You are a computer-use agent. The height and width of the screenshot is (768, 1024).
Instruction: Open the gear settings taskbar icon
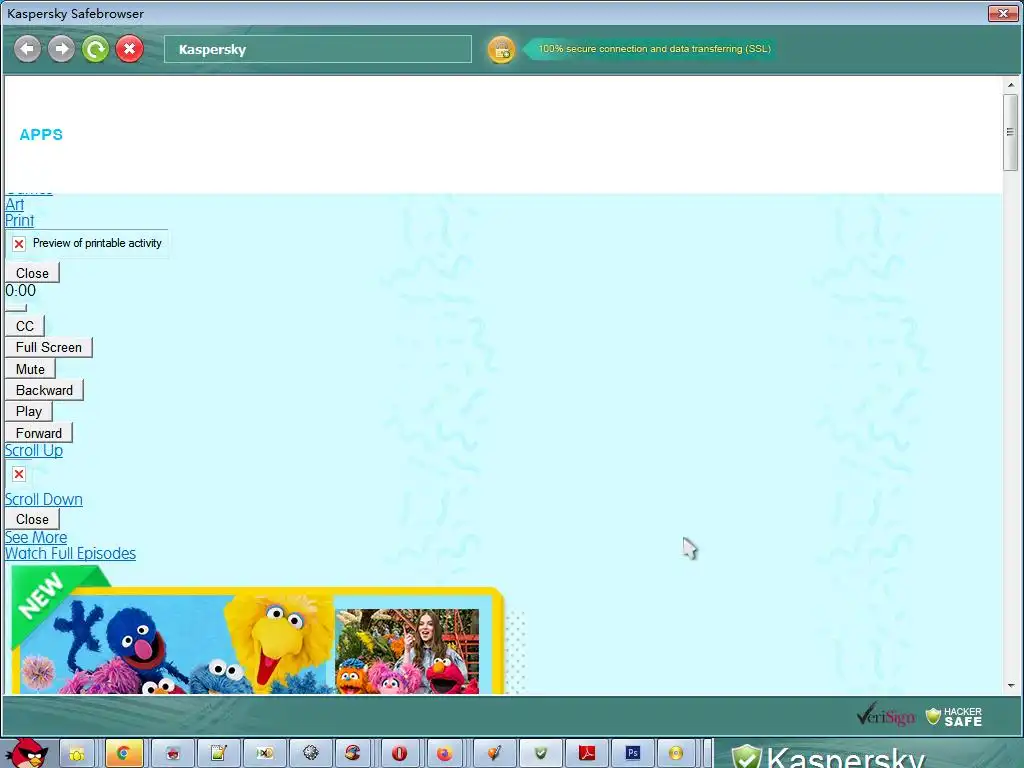(x=311, y=754)
